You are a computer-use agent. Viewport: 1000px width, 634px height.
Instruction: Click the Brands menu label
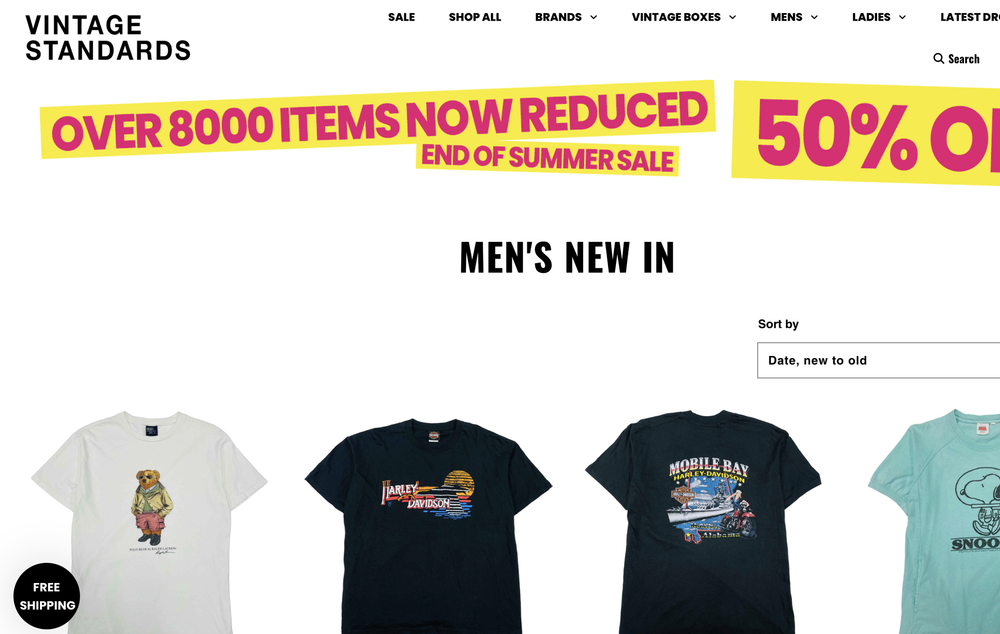(x=558, y=17)
